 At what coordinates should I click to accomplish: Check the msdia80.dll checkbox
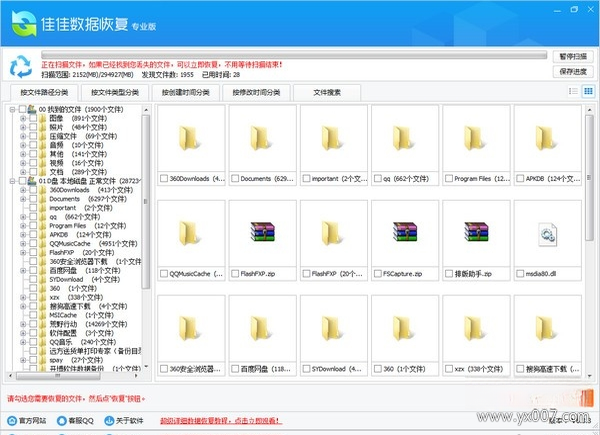(520, 274)
